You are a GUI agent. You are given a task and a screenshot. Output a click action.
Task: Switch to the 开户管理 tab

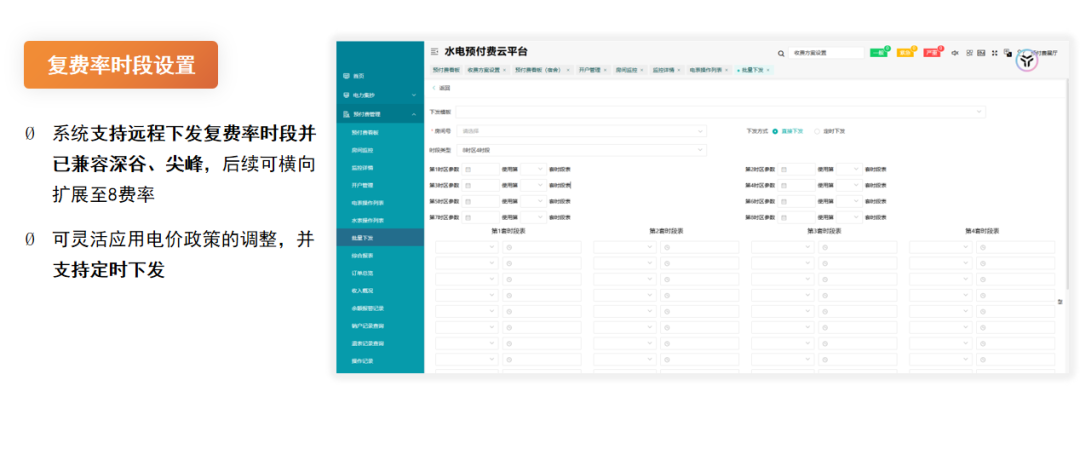(x=589, y=71)
